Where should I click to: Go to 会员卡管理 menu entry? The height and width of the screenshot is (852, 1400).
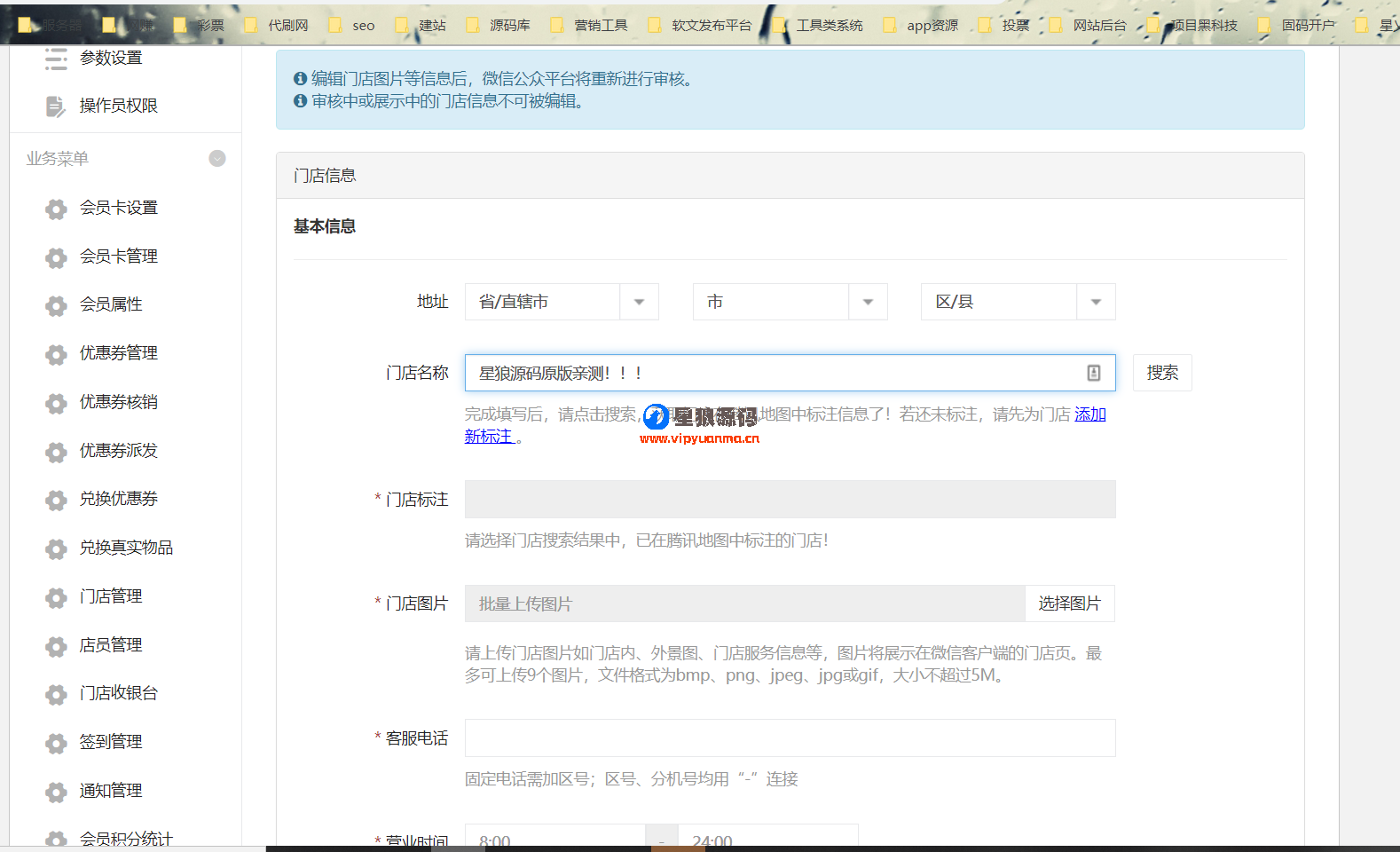(x=119, y=256)
